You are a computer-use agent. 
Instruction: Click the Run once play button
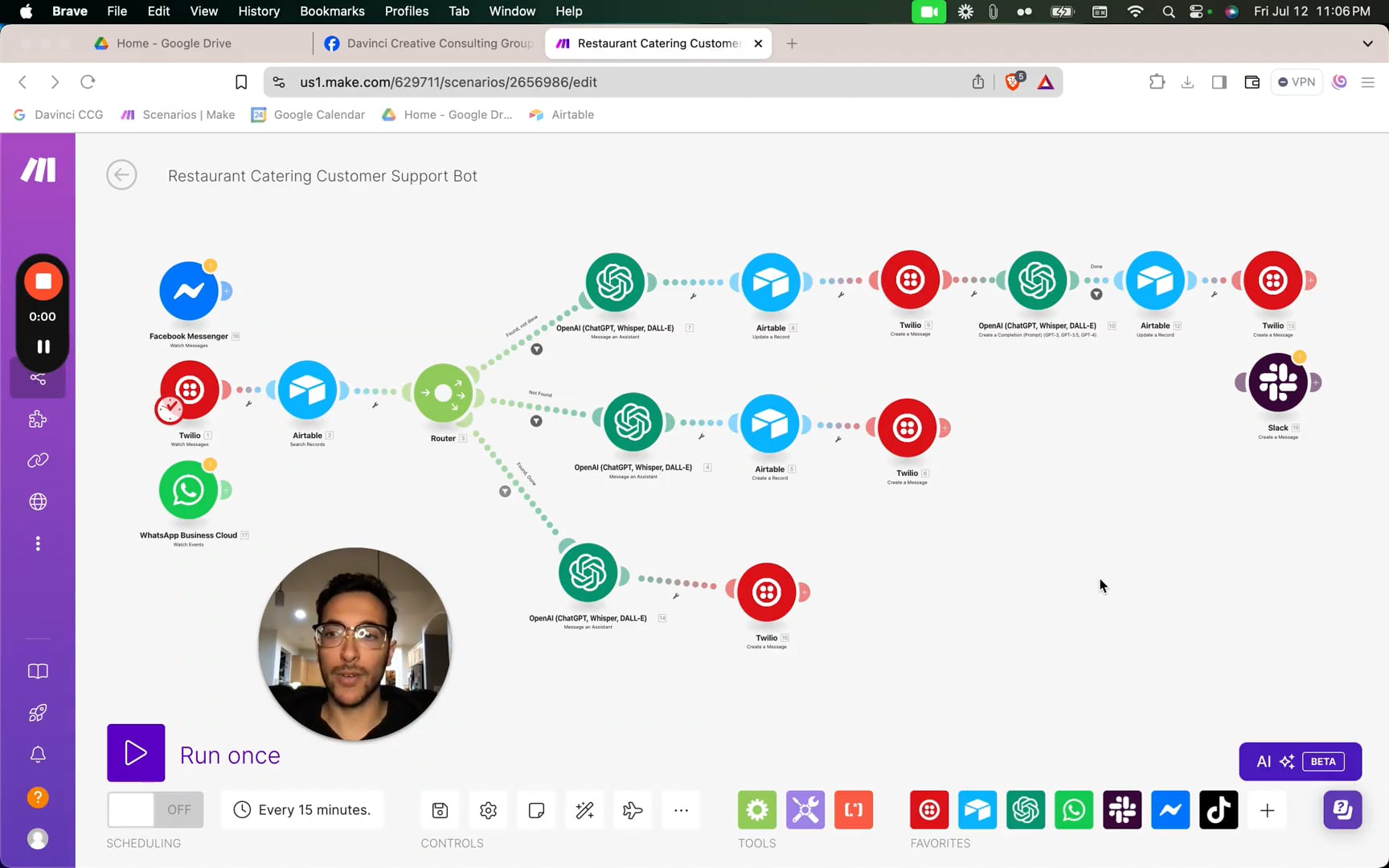click(x=136, y=753)
